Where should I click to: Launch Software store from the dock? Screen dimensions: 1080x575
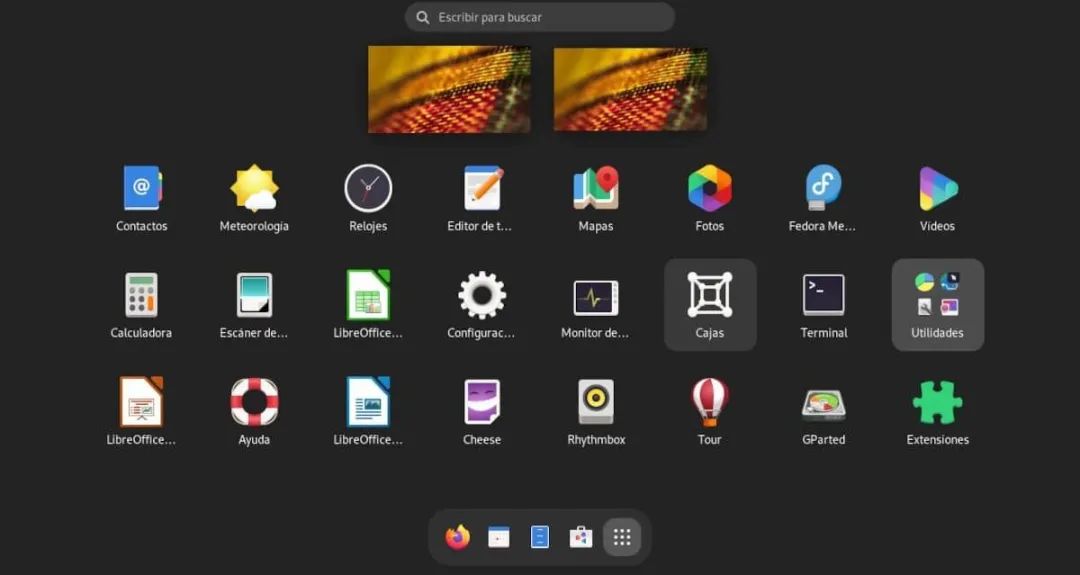[581, 536]
